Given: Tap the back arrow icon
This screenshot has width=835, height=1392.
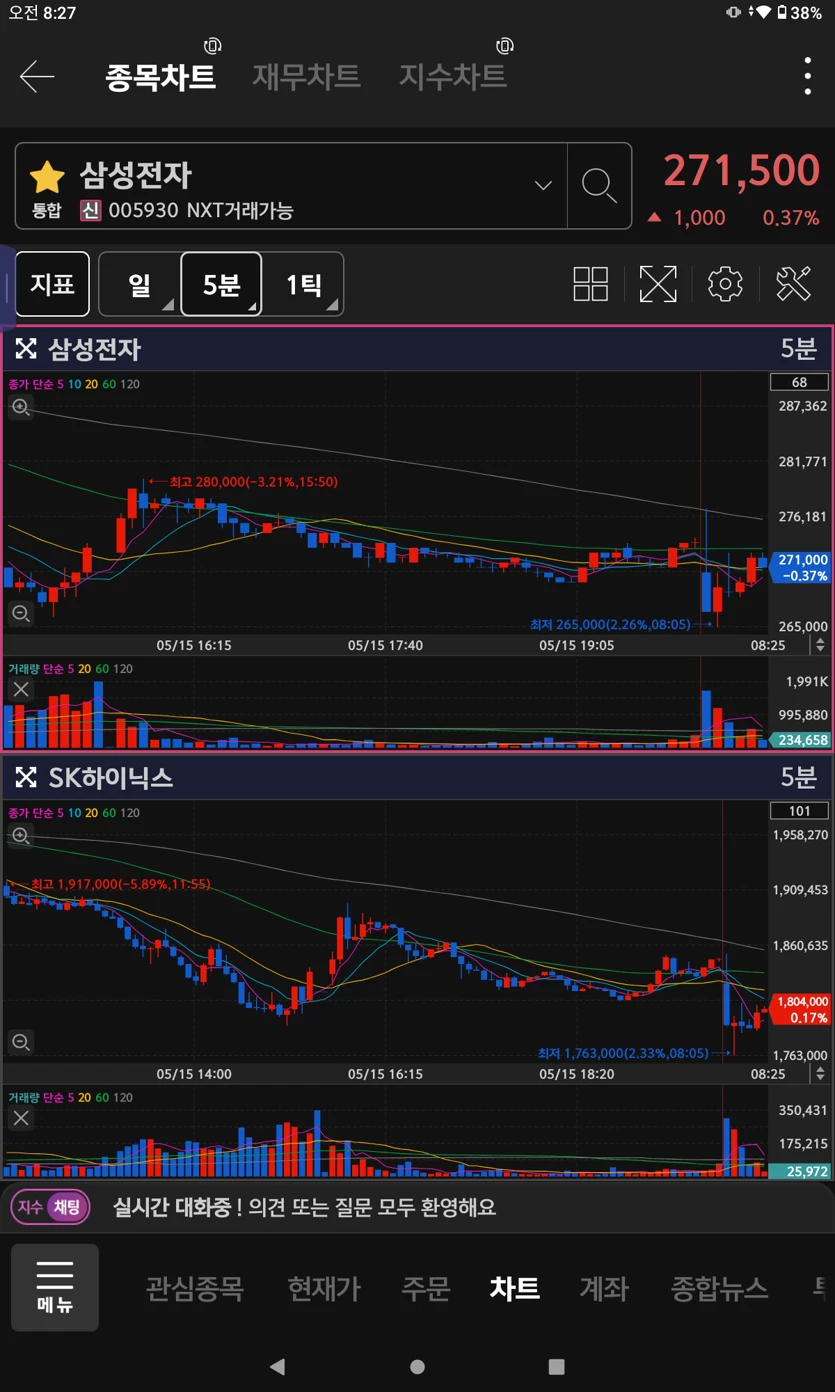Looking at the screenshot, I should (x=37, y=76).
